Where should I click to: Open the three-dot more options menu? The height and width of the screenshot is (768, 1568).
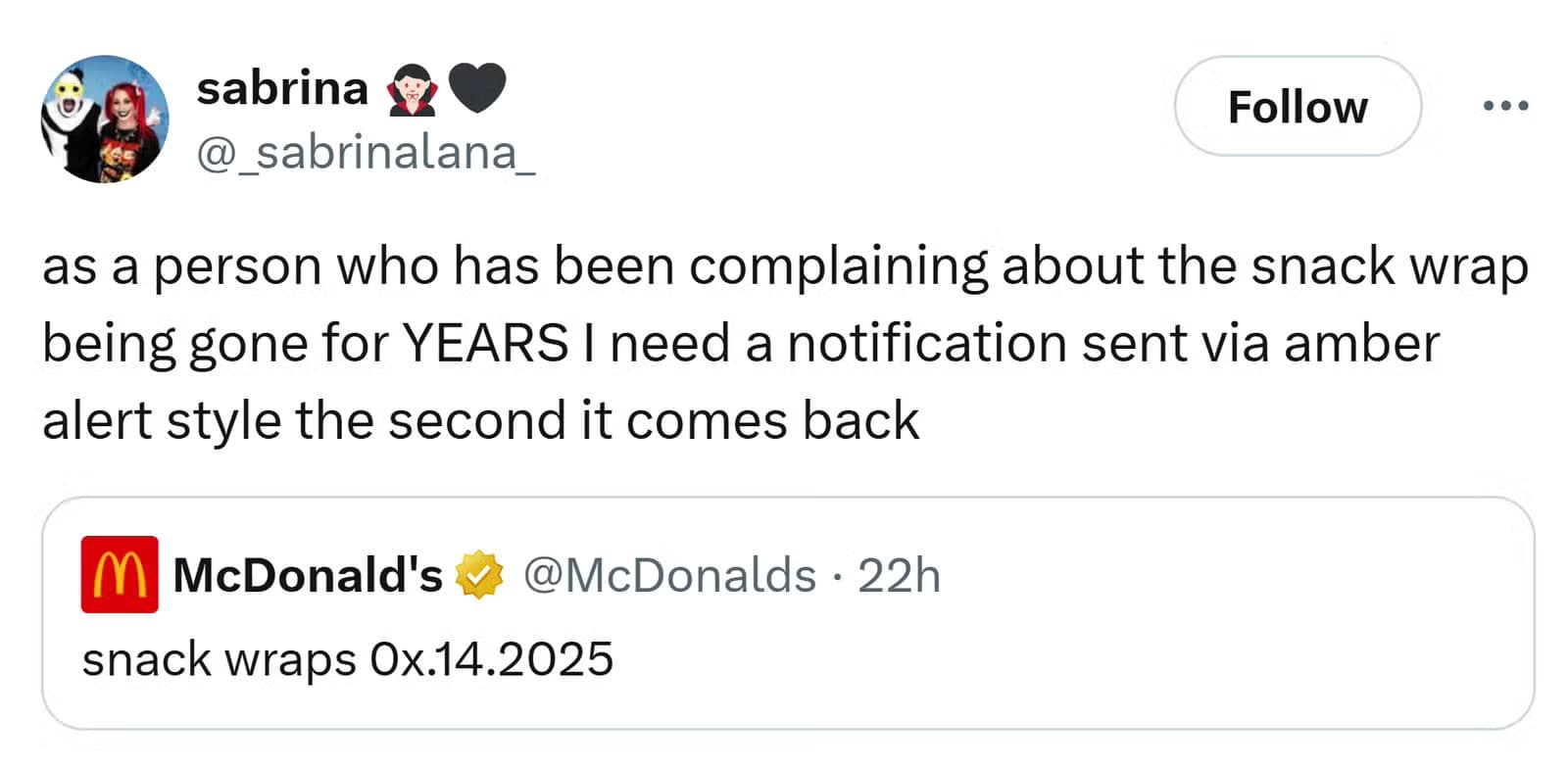[x=1506, y=106]
